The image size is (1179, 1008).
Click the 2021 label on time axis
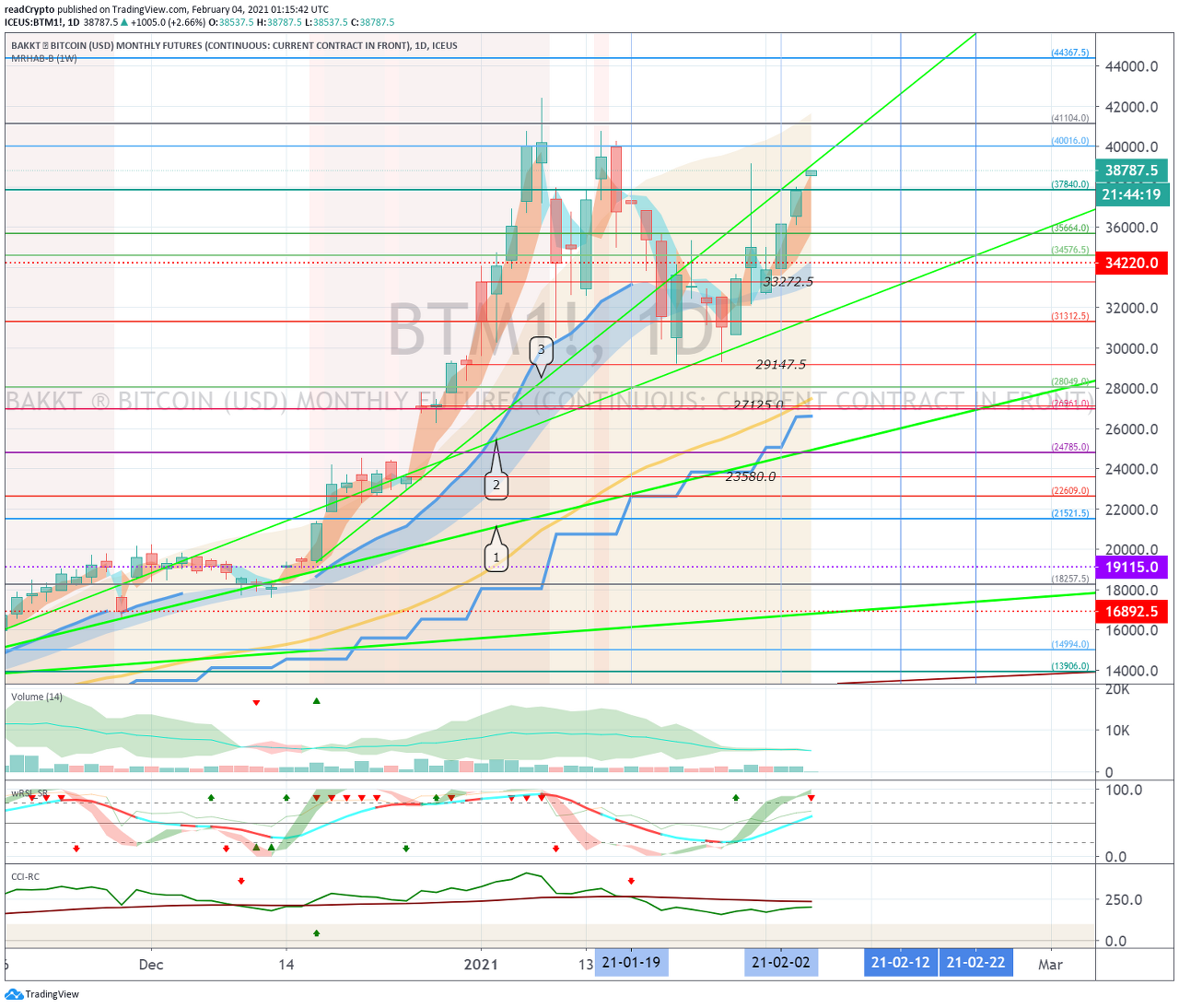[x=481, y=965]
